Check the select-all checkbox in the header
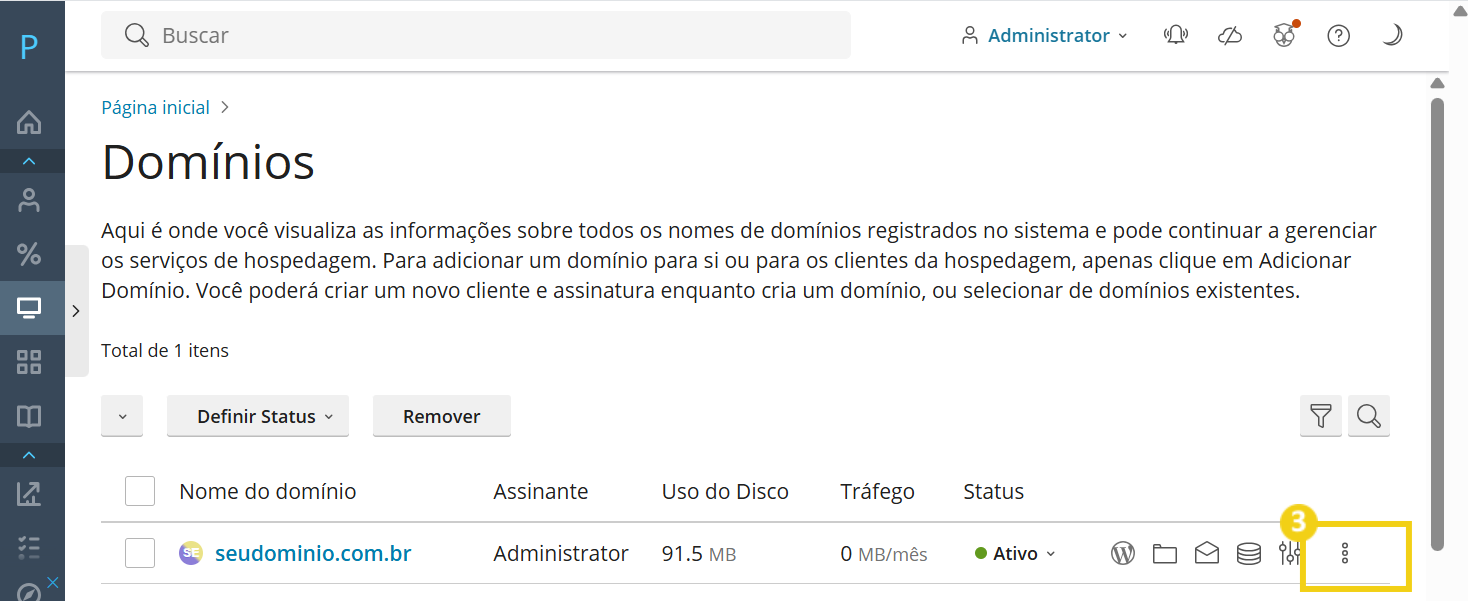This screenshot has width=1468, height=601. pyautogui.click(x=140, y=491)
